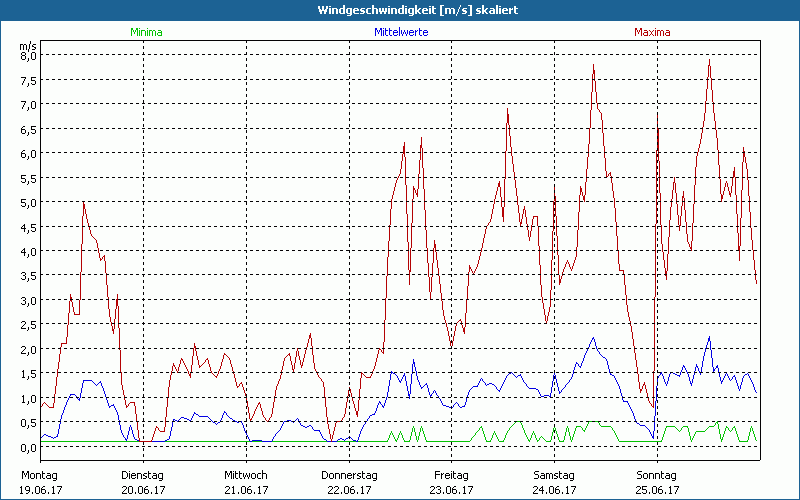Click the 6,5 y-axis tick label
800x500 pixels.
point(28,129)
